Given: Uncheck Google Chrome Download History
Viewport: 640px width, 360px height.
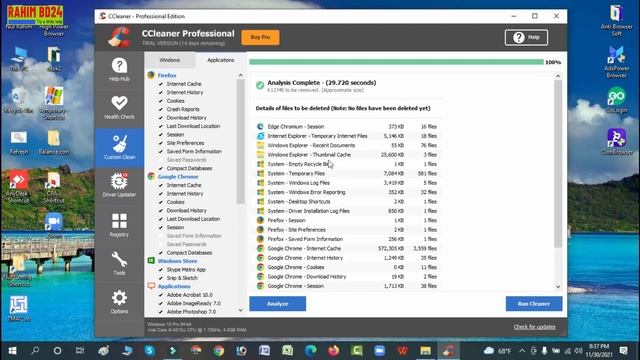Looking at the screenshot, I should [x=161, y=211].
